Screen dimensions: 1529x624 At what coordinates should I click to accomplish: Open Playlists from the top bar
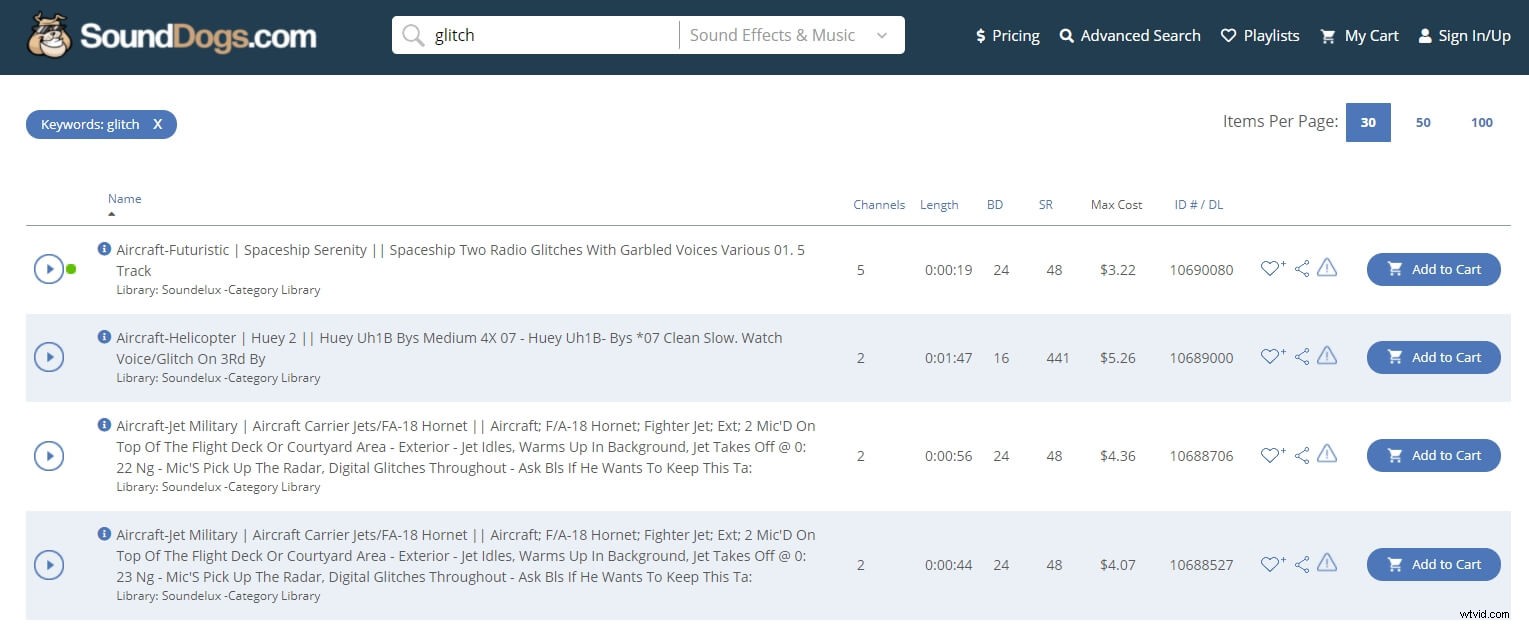click(x=1259, y=35)
